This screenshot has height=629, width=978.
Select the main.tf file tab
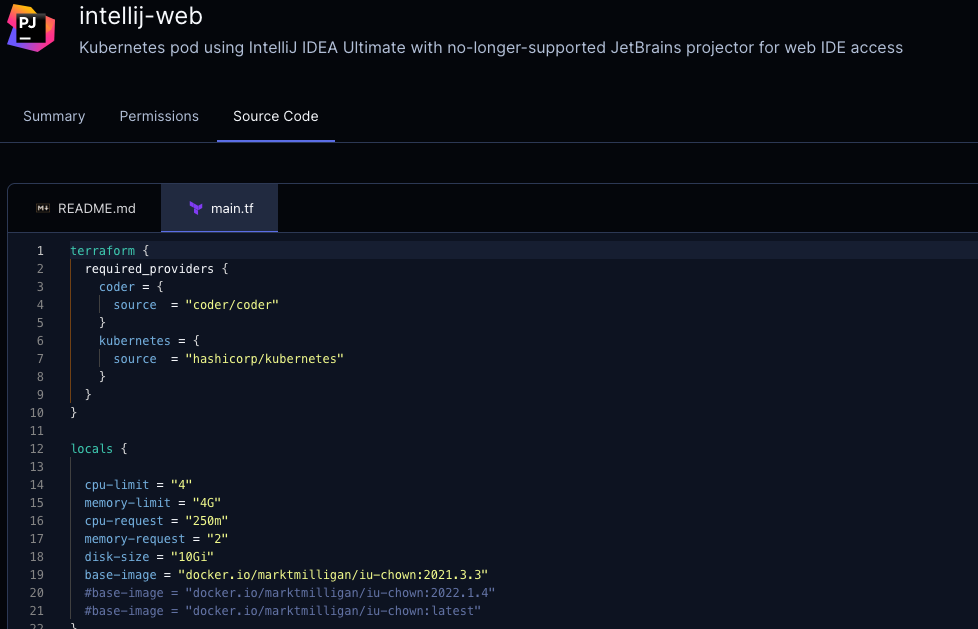point(220,208)
